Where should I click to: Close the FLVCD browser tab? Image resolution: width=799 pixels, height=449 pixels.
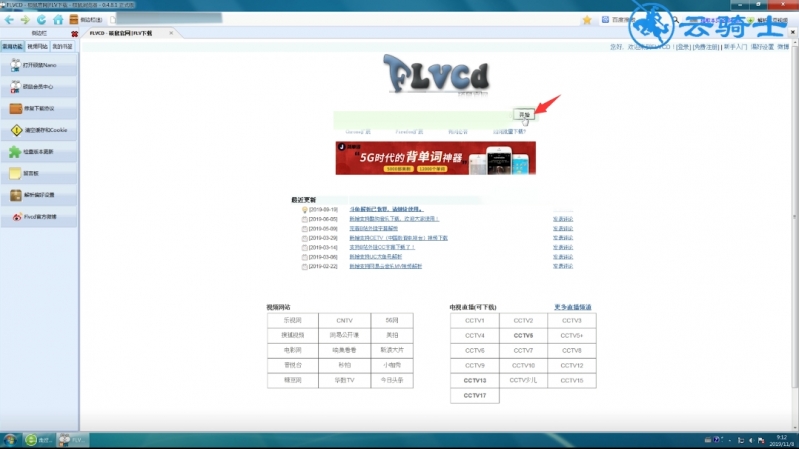point(171,33)
